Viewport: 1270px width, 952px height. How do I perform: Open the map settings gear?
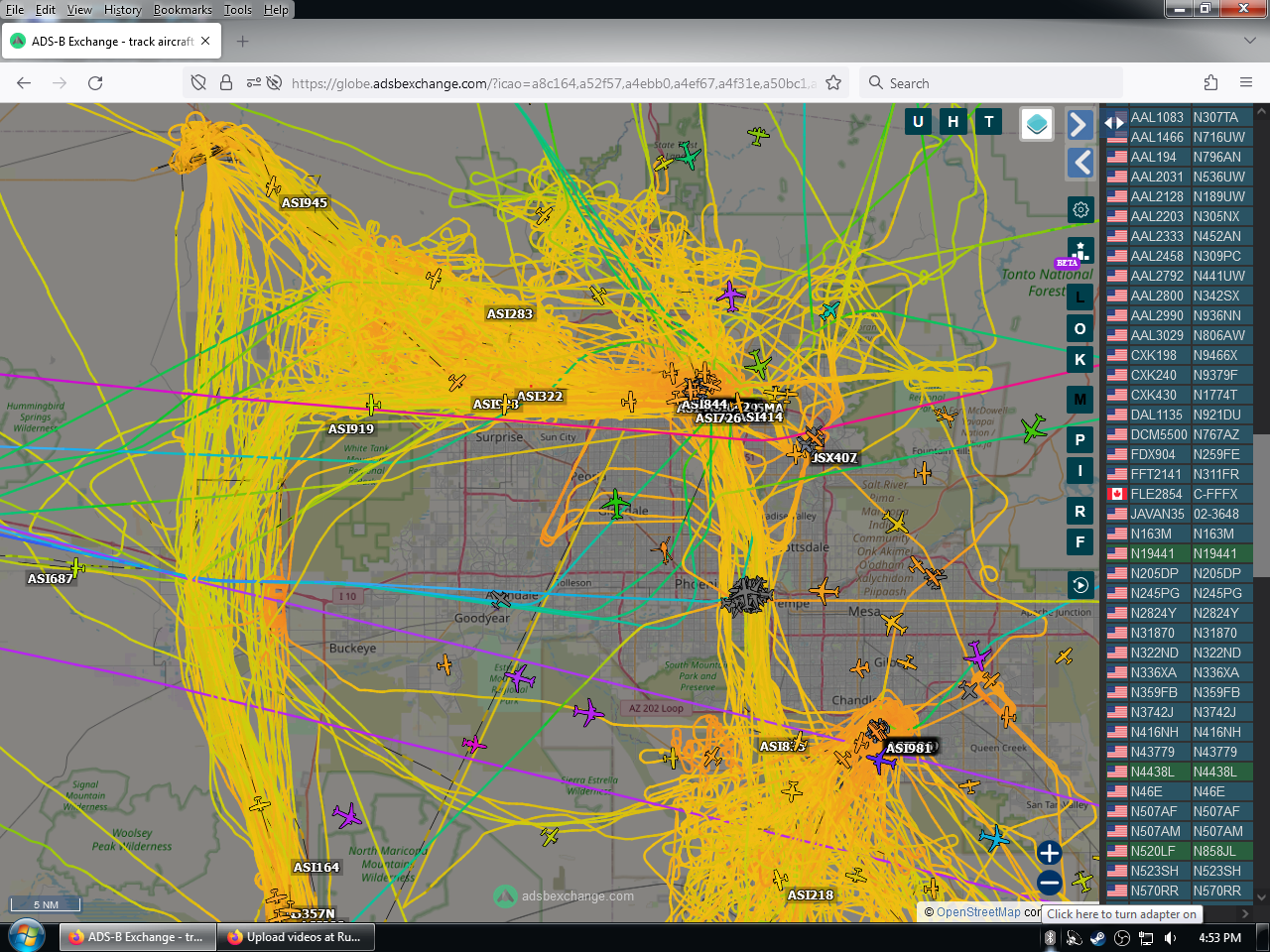click(x=1080, y=210)
